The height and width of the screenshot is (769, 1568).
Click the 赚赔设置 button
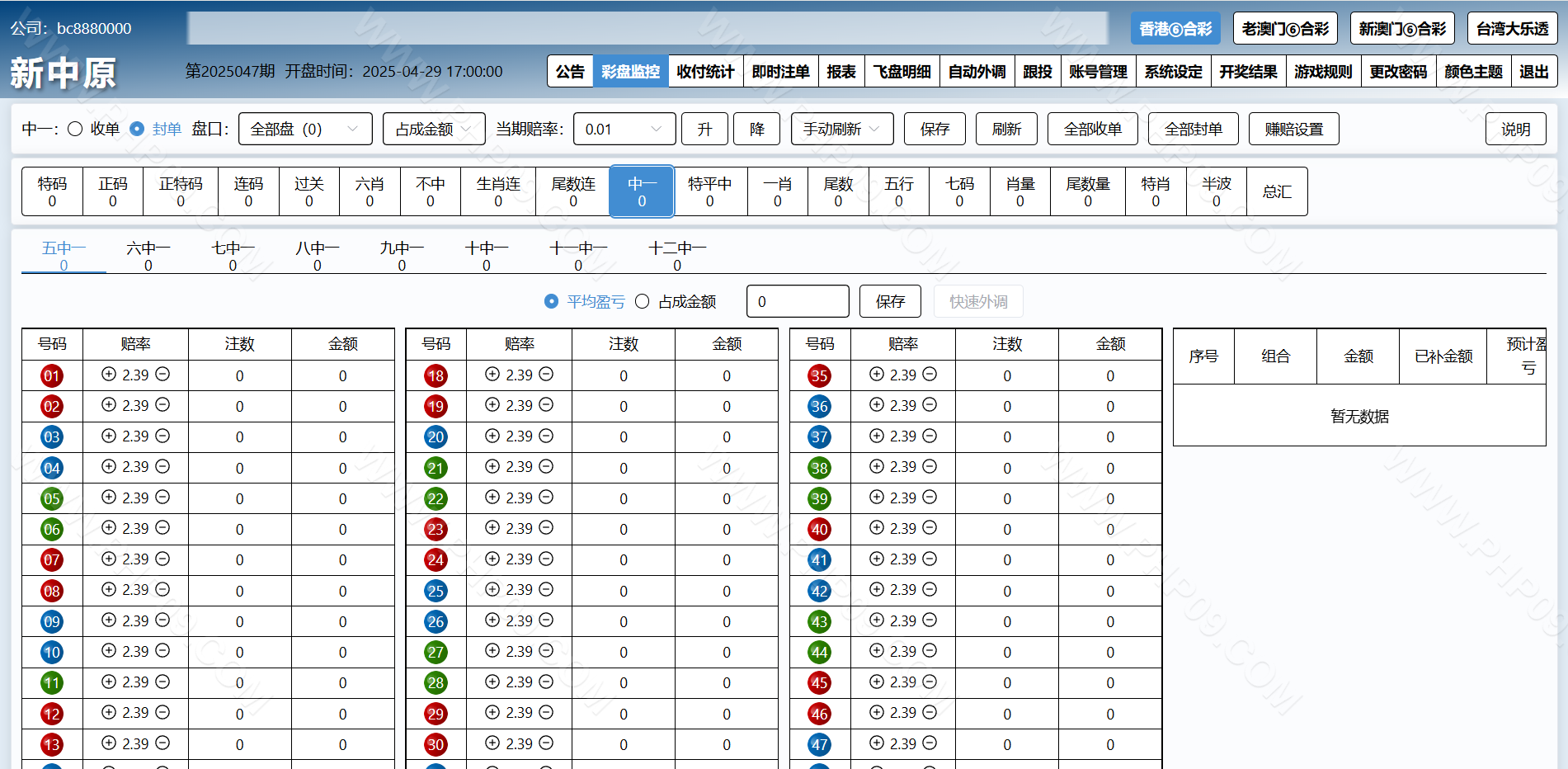tap(1293, 129)
